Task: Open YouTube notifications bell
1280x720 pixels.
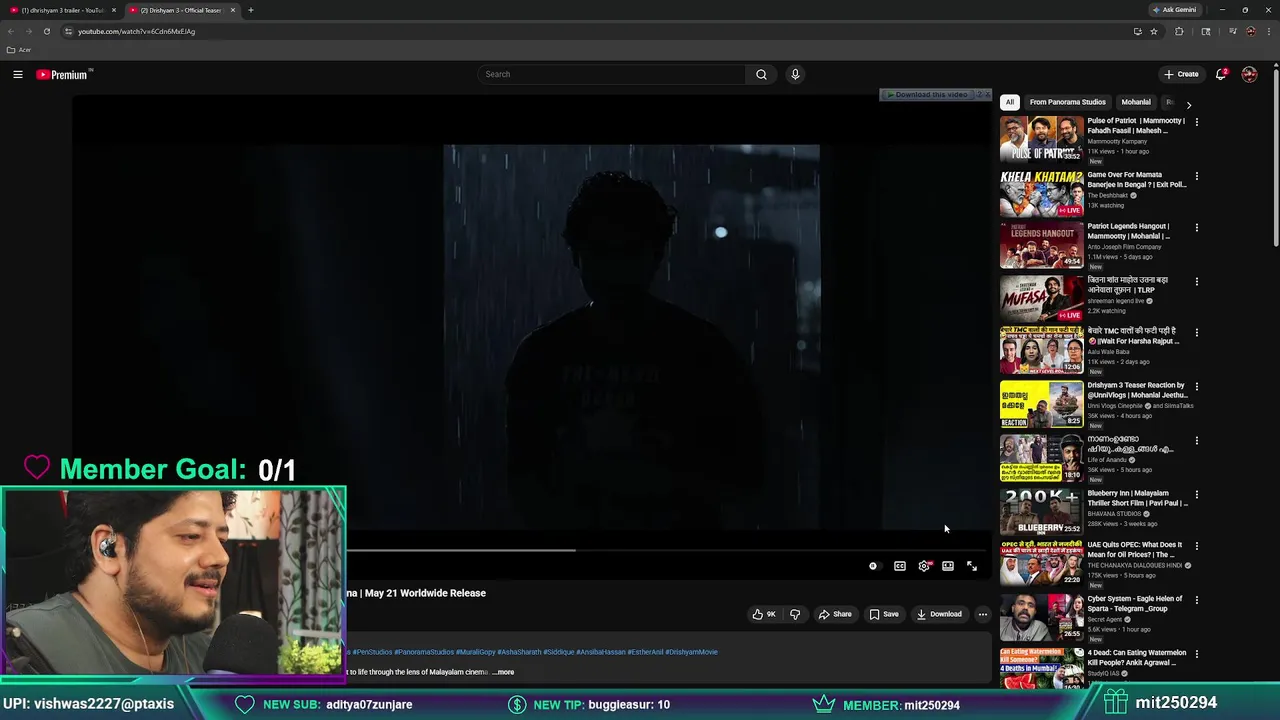Action: click(1221, 74)
